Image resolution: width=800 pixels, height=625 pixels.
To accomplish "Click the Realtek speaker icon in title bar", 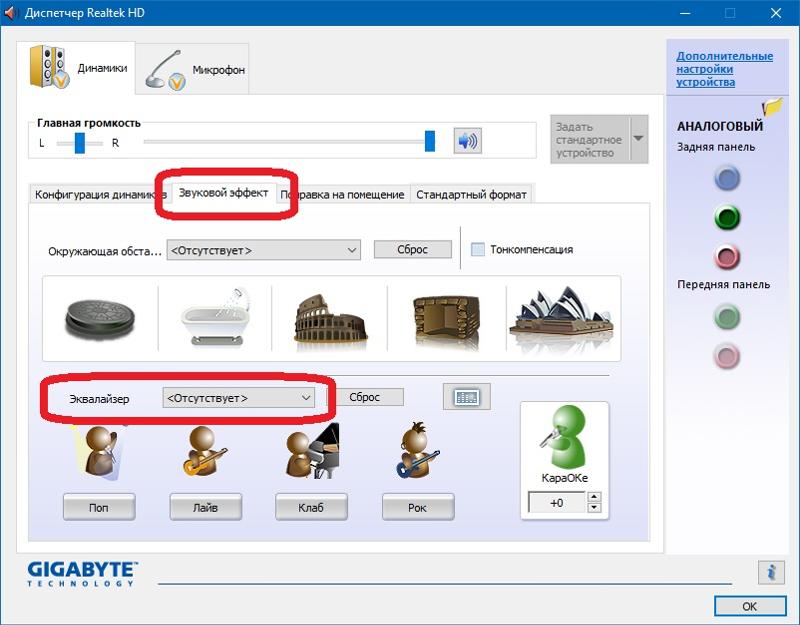I will [x=11, y=13].
